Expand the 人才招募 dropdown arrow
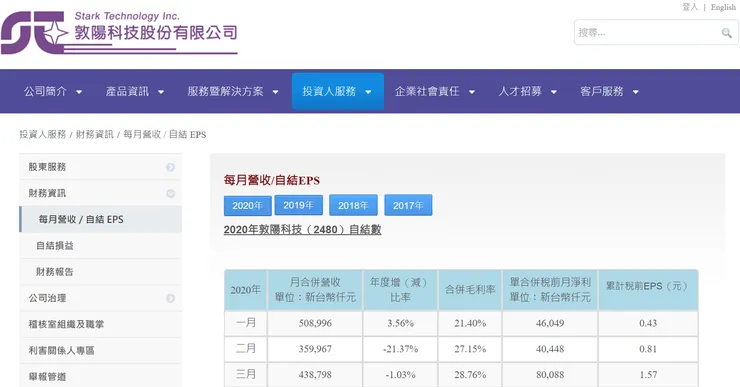This screenshot has width=740, height=387. [x=554, y=92]
